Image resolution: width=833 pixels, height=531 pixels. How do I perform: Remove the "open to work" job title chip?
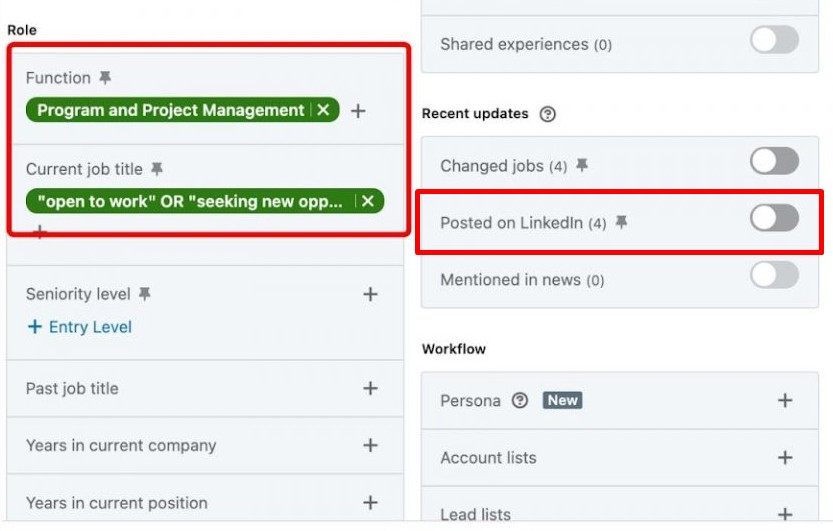pyautogui.click(x=368, y=201)
